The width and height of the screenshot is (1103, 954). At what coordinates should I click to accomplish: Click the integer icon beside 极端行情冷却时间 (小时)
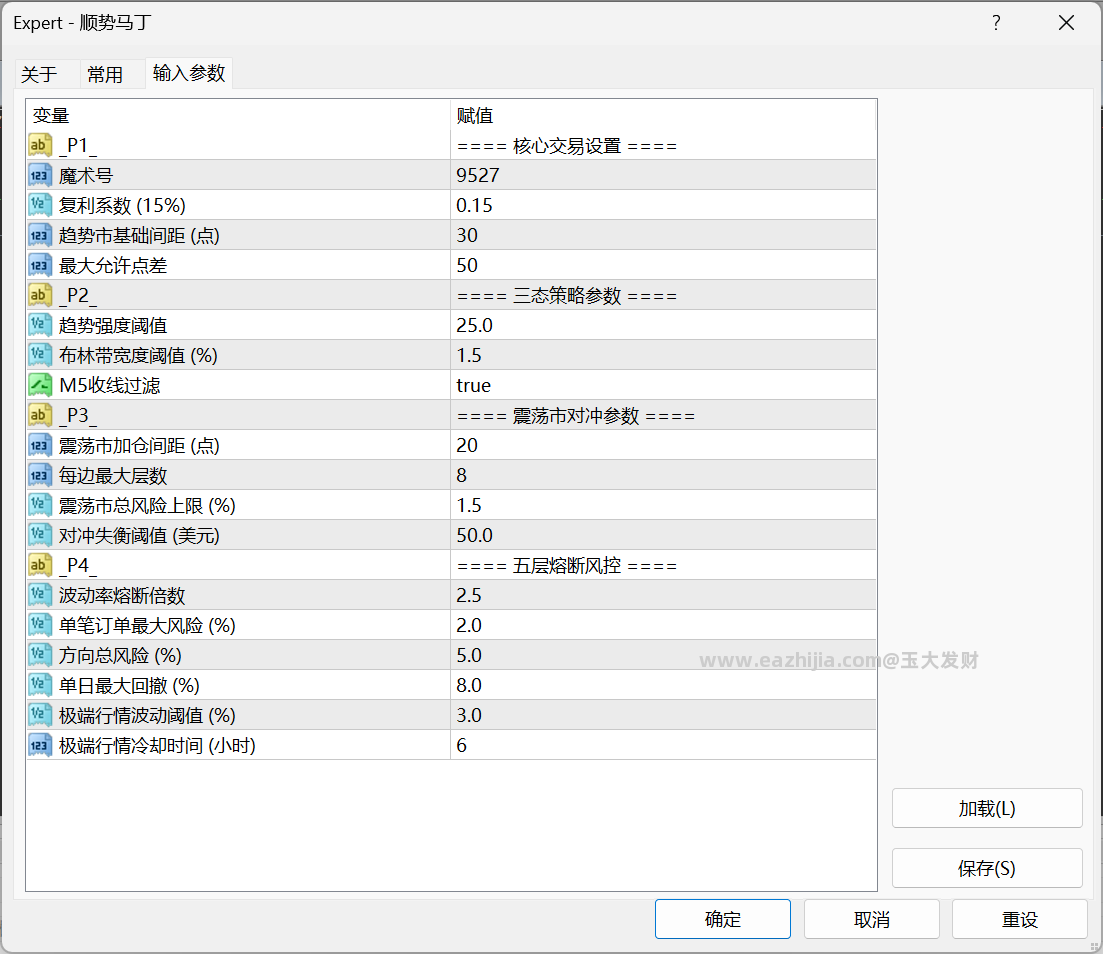point(39,745)
